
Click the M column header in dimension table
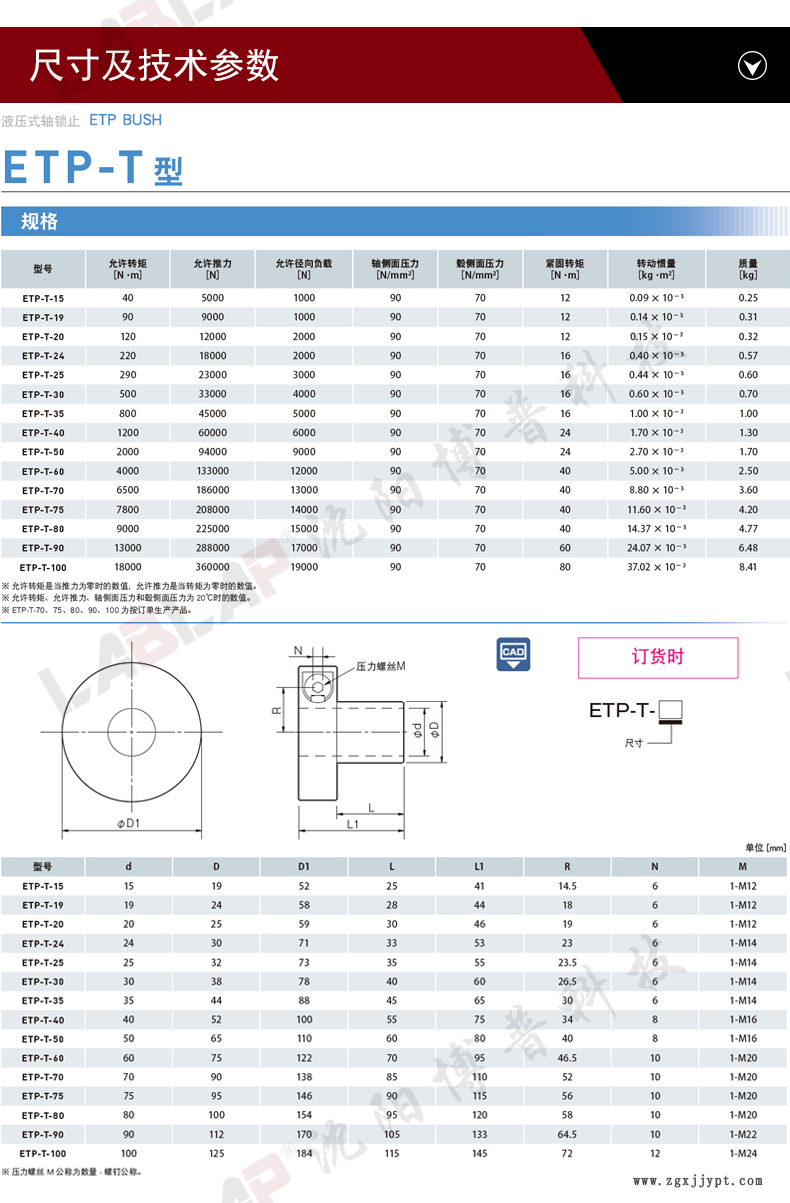(743, 867)
